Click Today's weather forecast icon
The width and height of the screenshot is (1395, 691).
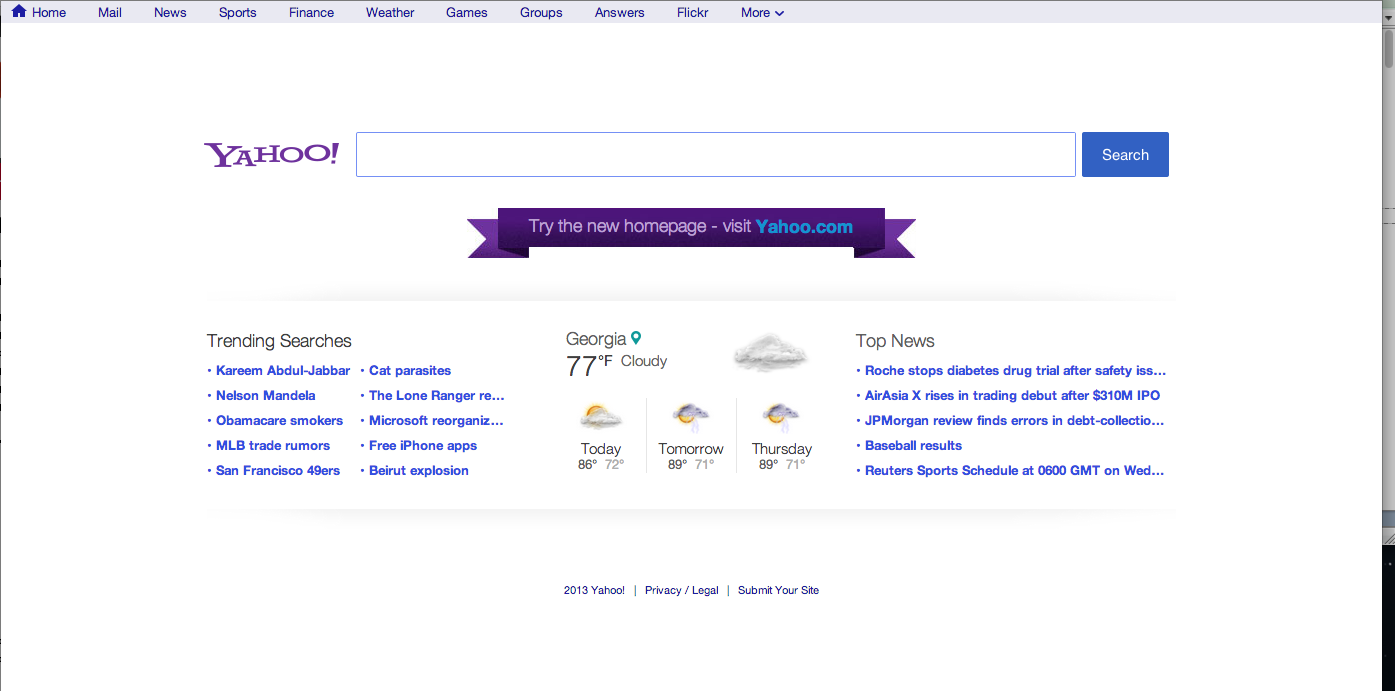click(601, 417)
